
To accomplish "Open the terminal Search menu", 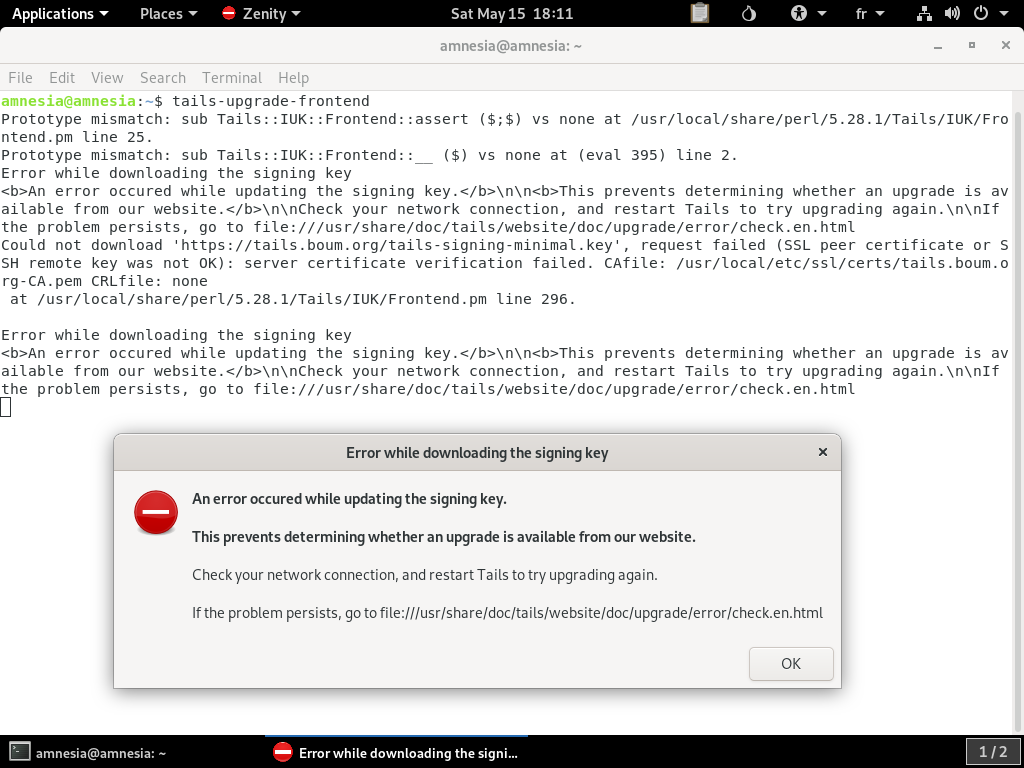I will pyautogui.click(x=163, y=78).
